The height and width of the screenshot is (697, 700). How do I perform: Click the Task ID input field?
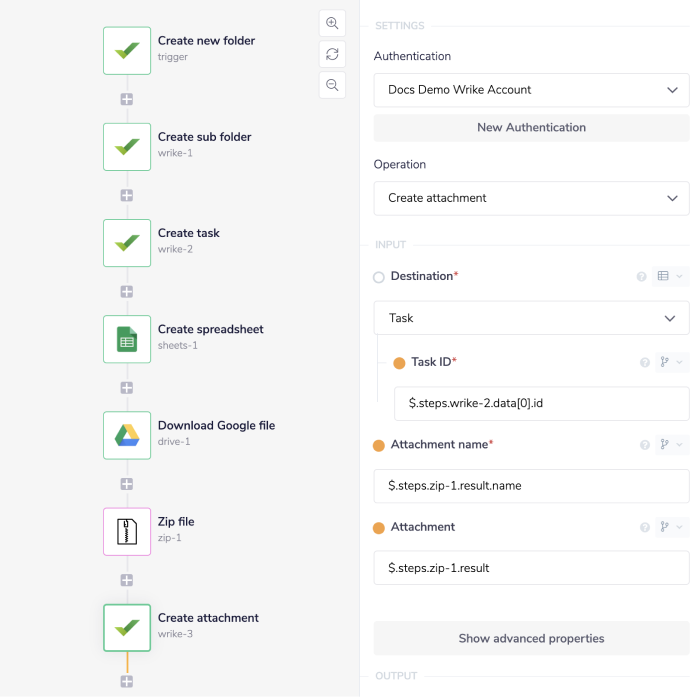541,404
